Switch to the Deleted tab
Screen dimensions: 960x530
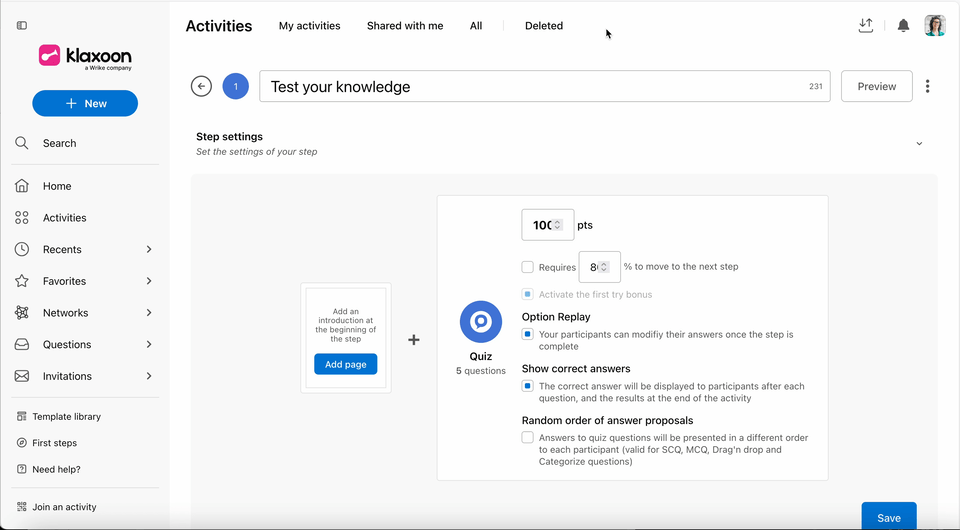[544, 26]
